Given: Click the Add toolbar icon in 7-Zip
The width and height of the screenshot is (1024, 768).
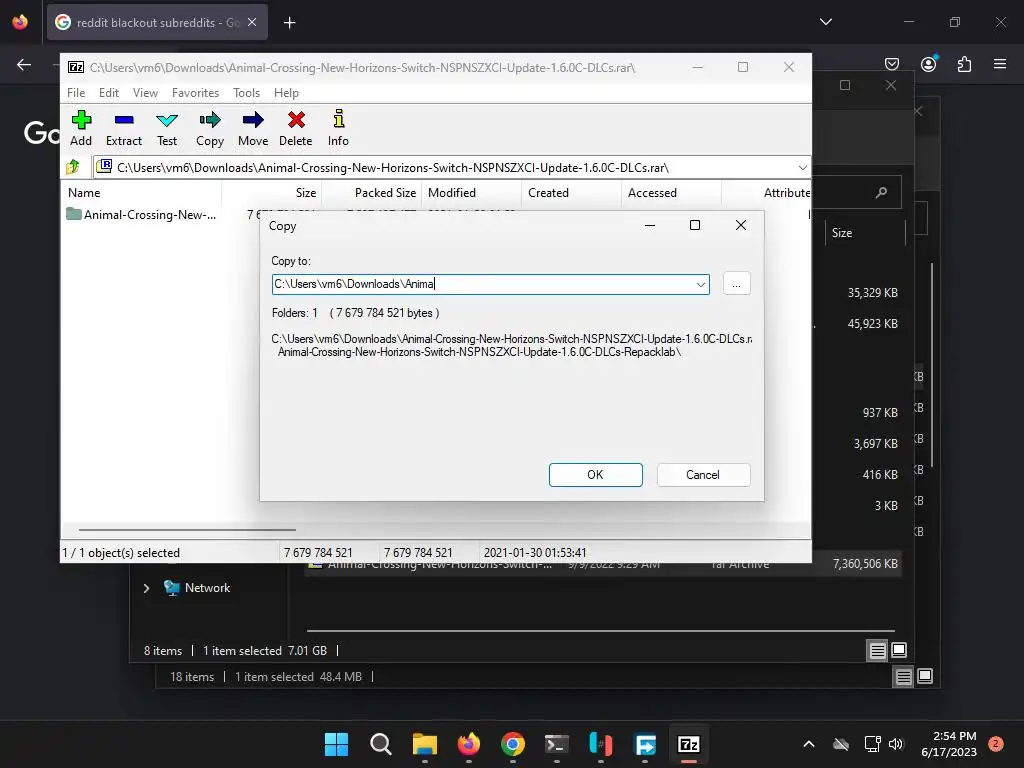Looking at the screenshot, I should pos(81,128).
